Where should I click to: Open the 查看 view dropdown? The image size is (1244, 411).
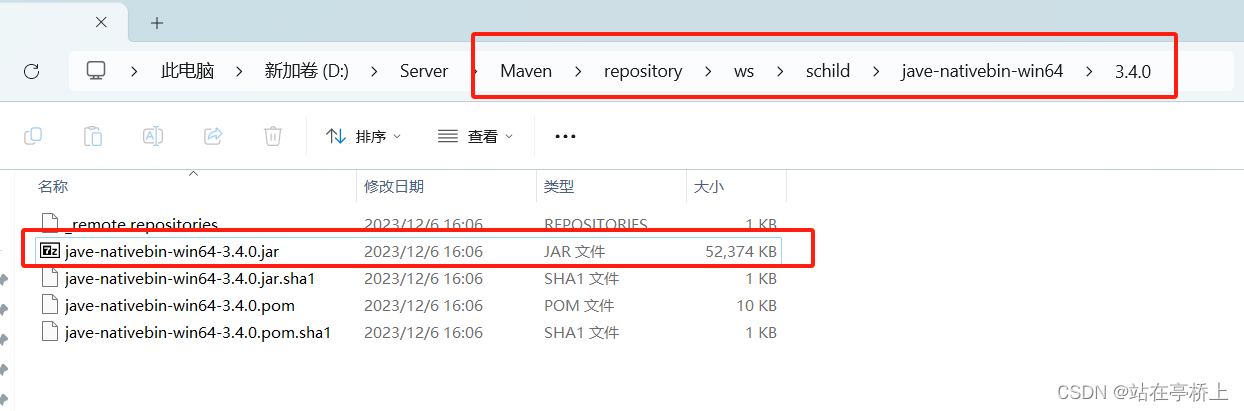[x=476, y=136]
